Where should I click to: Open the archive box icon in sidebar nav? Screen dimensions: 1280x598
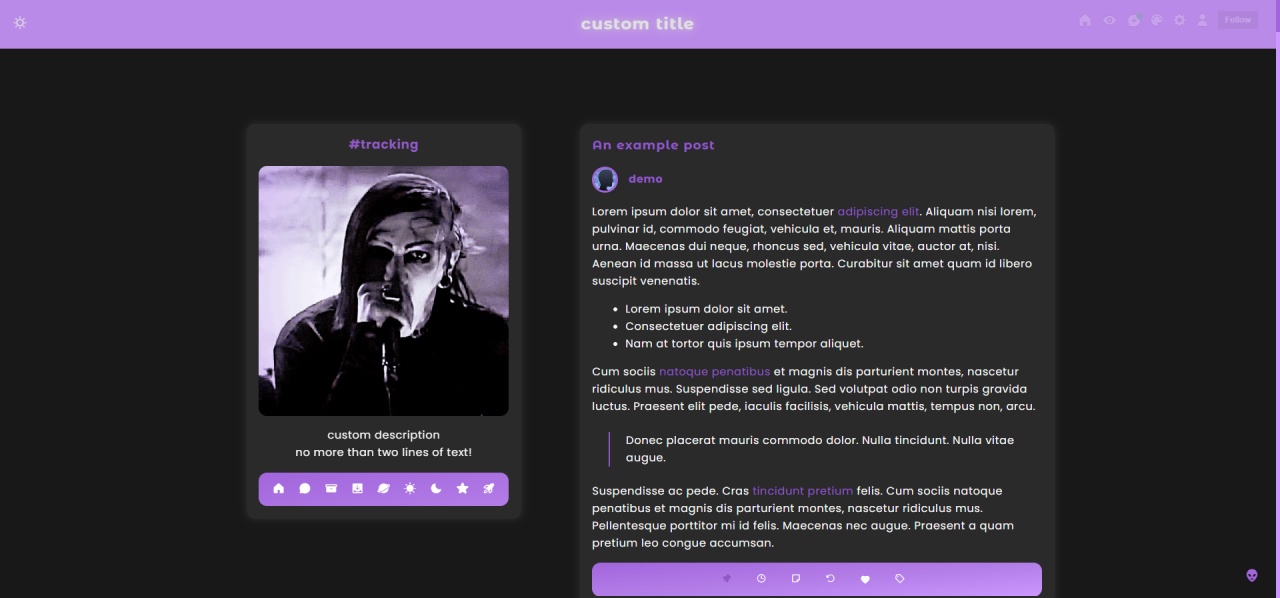click(331, 489)
